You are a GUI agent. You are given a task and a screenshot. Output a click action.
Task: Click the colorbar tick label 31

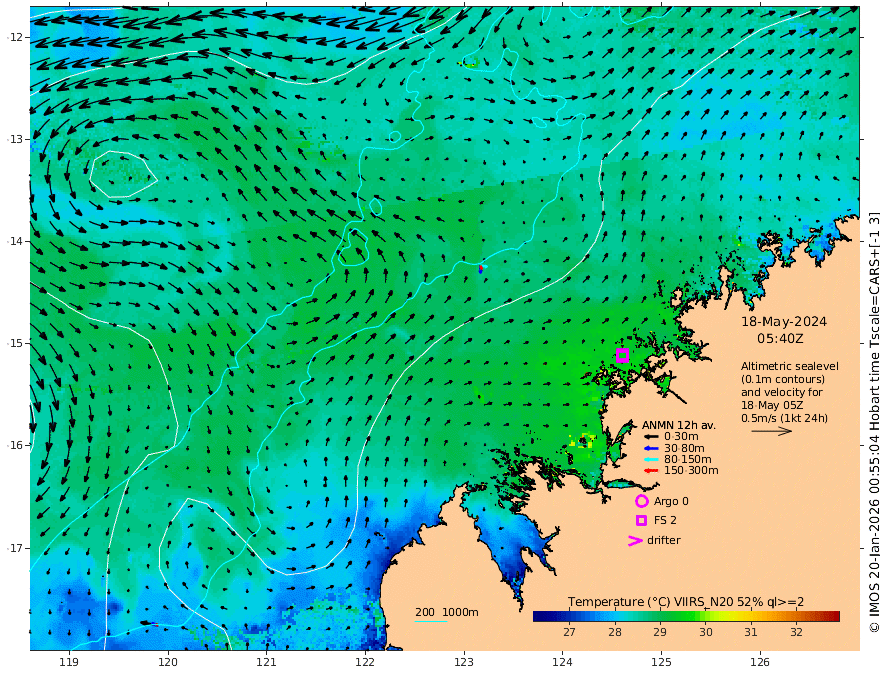(751, 632)
